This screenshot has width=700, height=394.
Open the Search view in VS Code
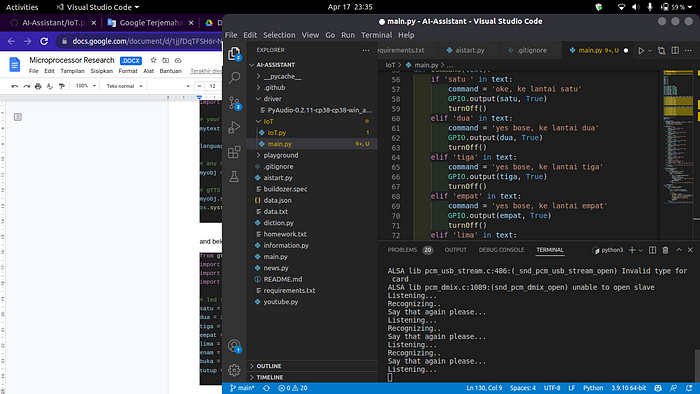[x=234, y=78]
